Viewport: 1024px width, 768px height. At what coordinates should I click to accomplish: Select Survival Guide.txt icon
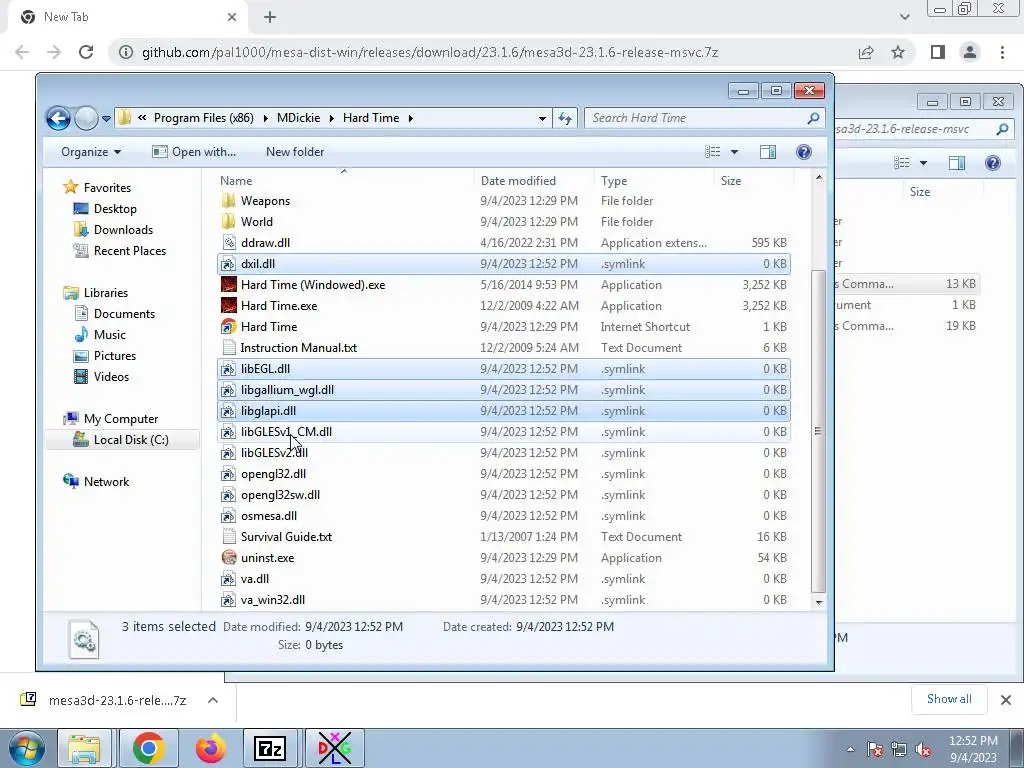[x=229, y=537]
